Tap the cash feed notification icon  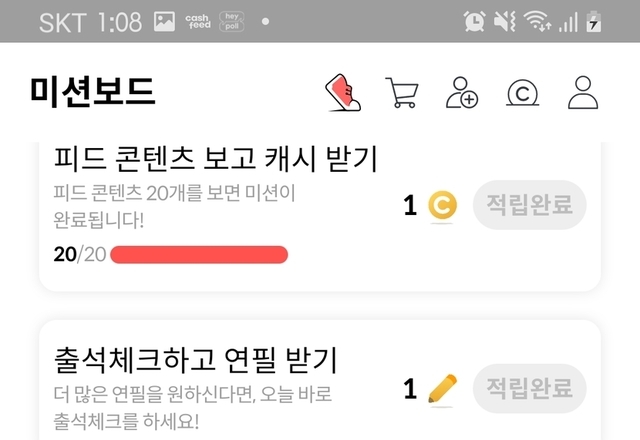click(x=198, y=22)
